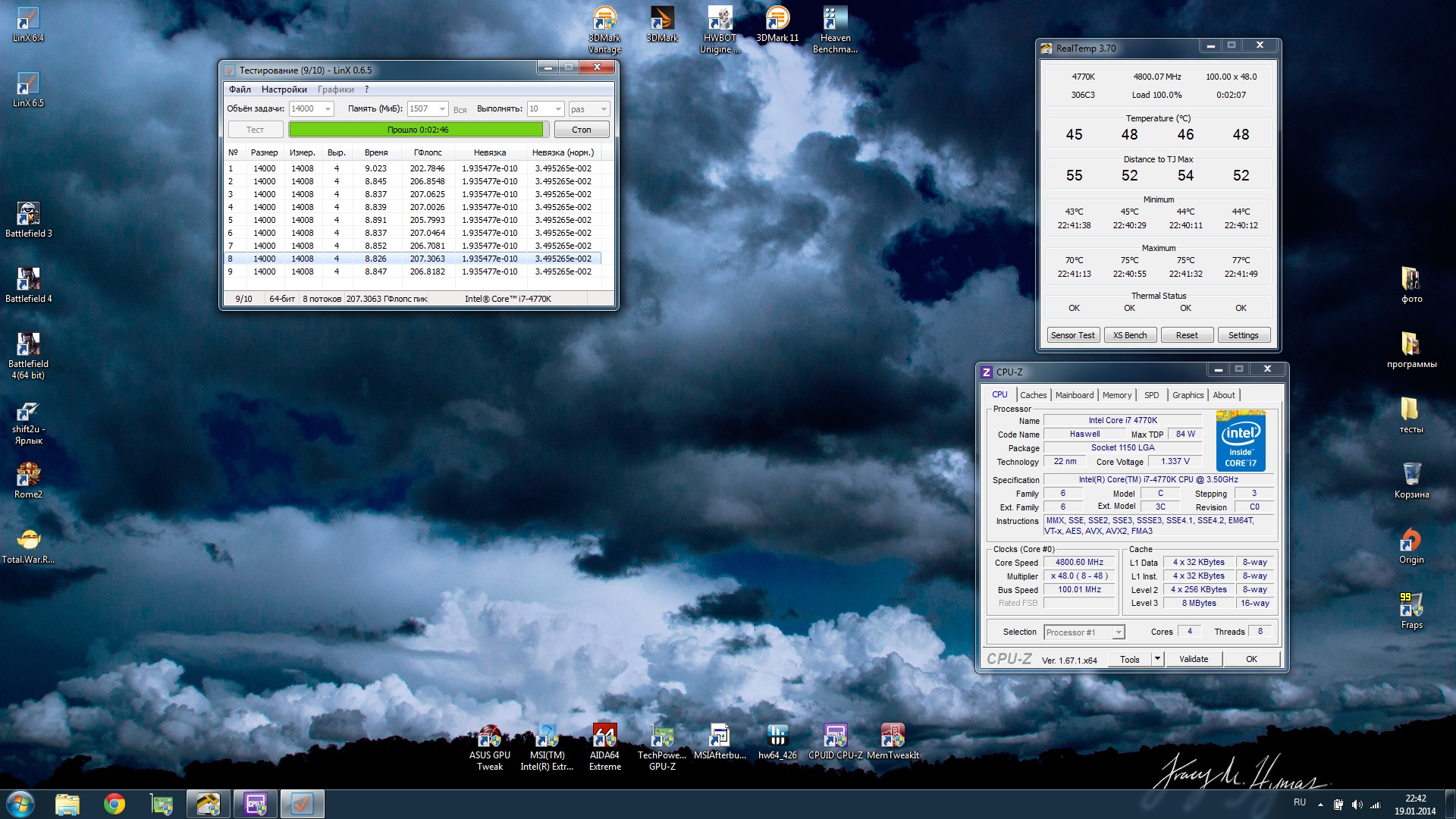Expand the LinX problem size dropdown
Image resolution: width=1456 pixels, height=819 pixels.
tap(328, 109)
